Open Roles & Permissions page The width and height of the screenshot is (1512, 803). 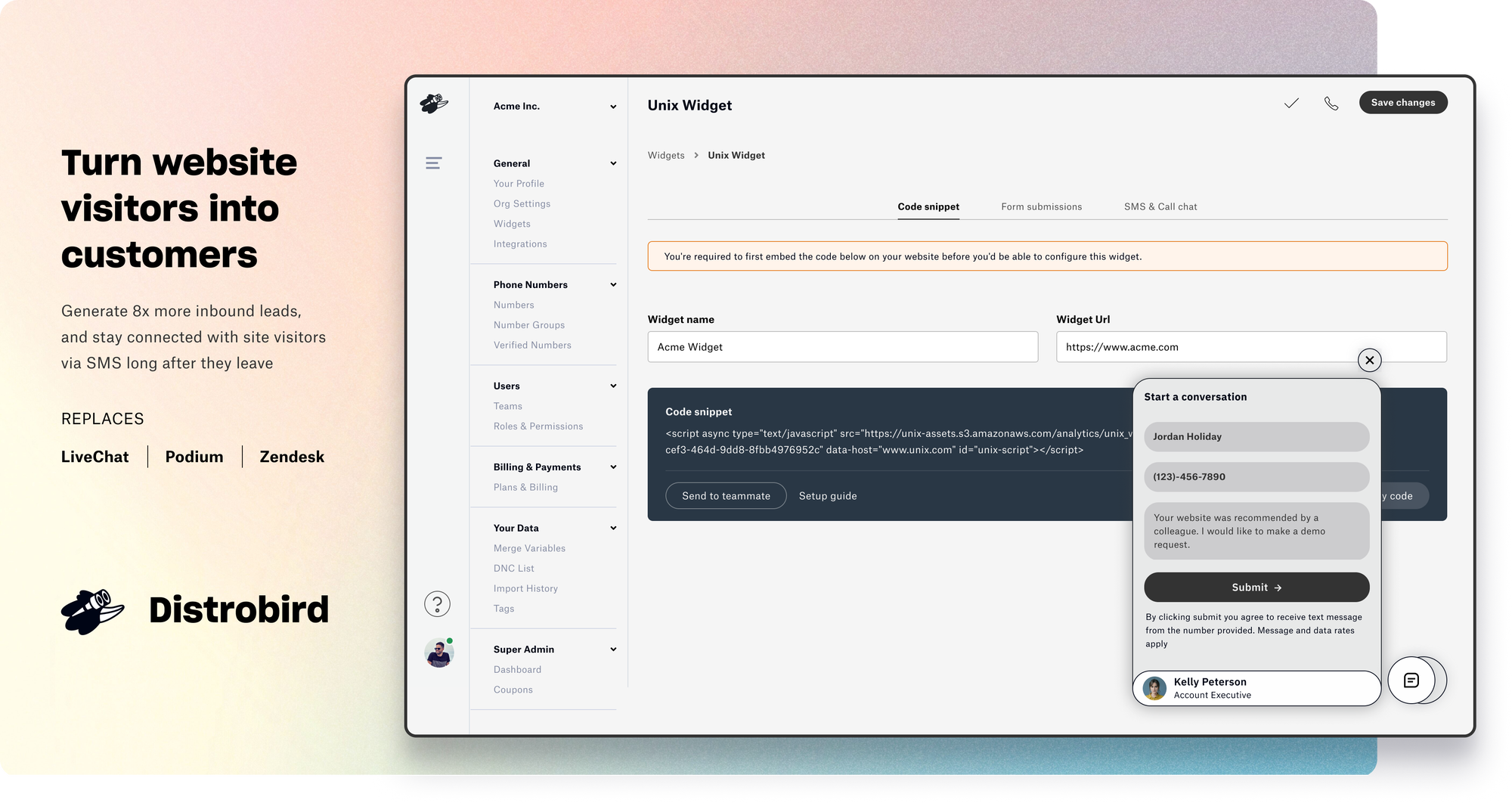pos(538,426)
